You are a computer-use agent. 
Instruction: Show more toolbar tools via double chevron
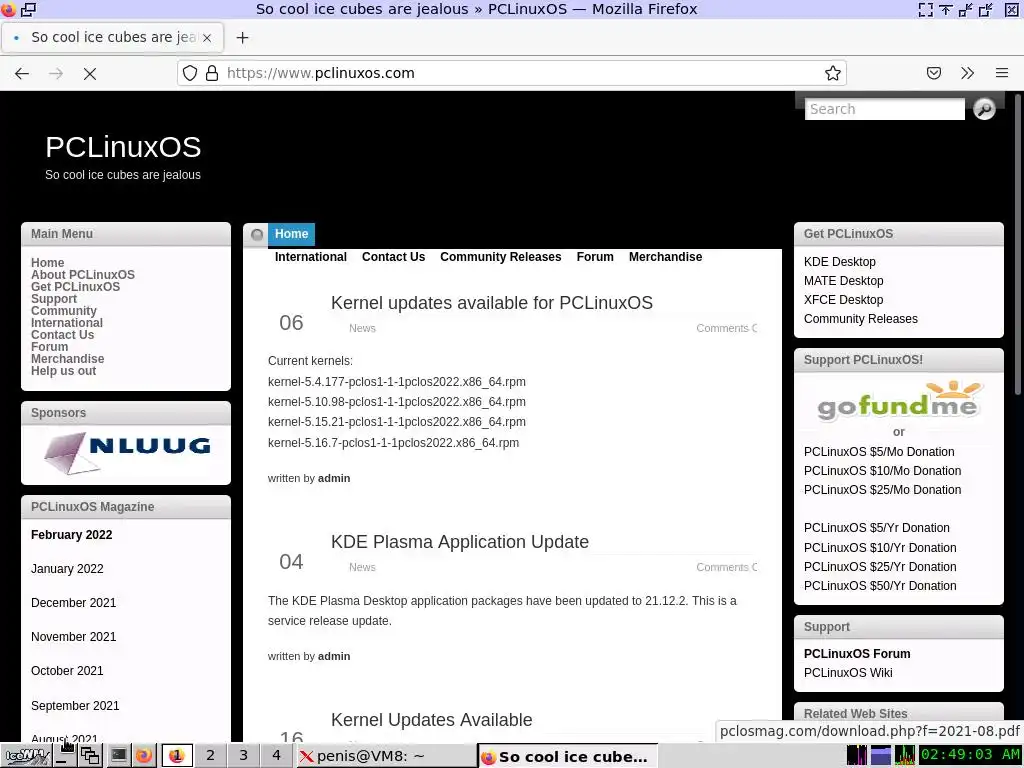[x=967, y=73]
